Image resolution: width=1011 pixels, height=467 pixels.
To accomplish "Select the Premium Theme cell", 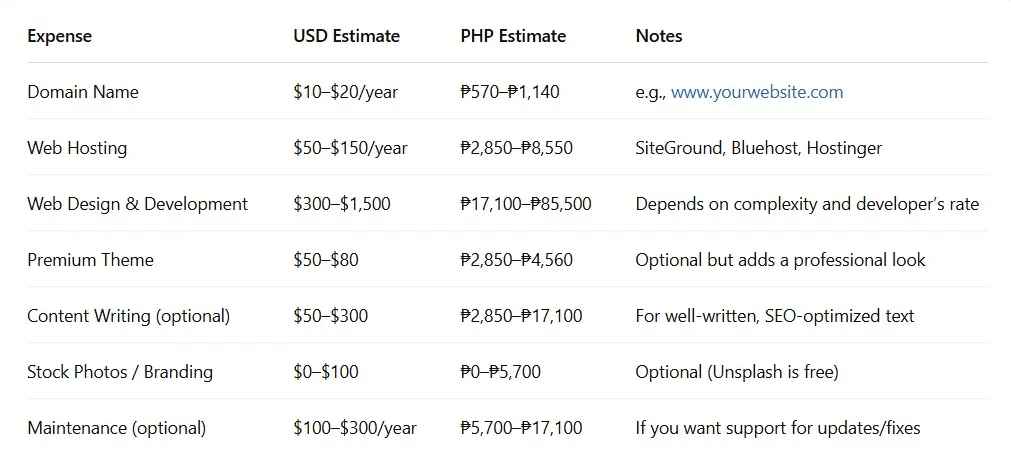I will (90, 260).
